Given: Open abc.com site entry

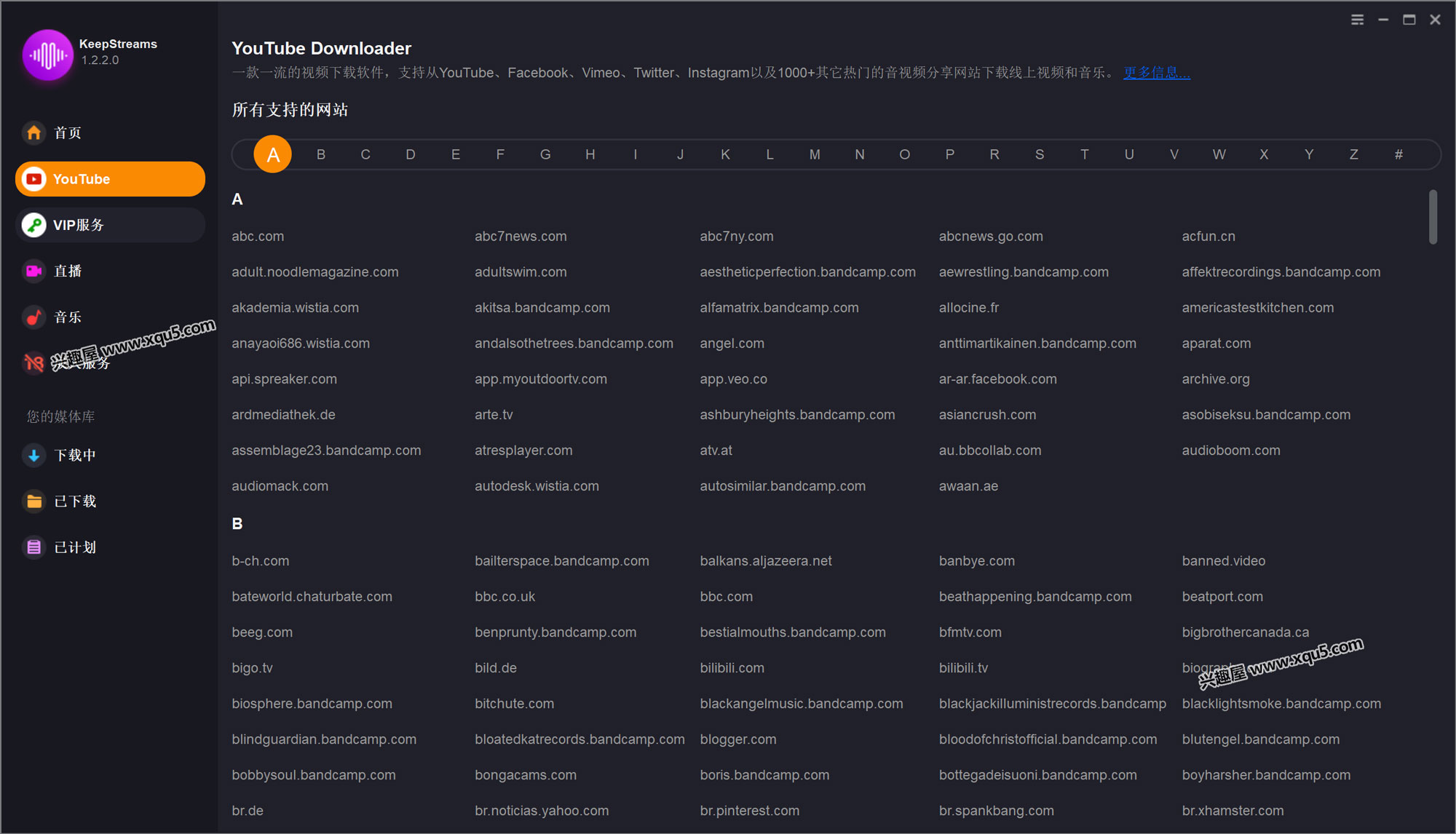Looking at the screenshot, I should [x=258, y=237].
